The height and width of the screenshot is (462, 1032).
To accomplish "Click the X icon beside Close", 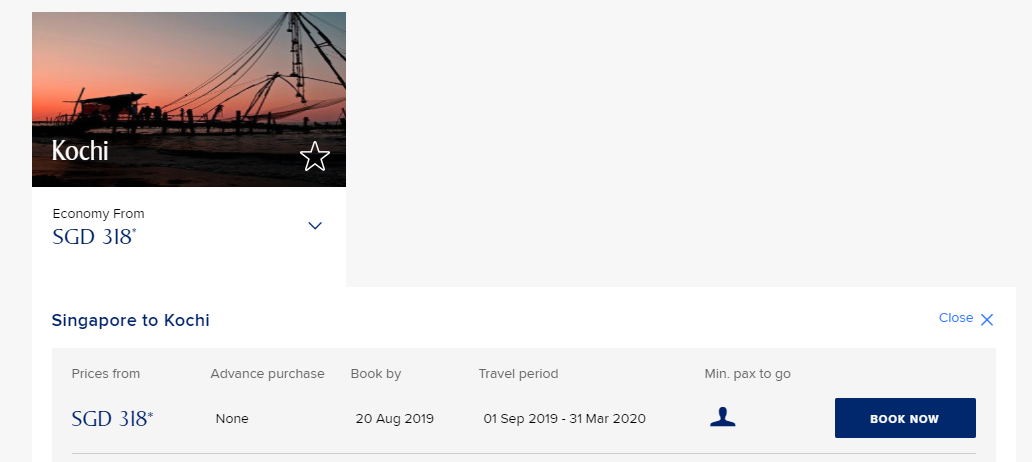I will pos(987,320).
